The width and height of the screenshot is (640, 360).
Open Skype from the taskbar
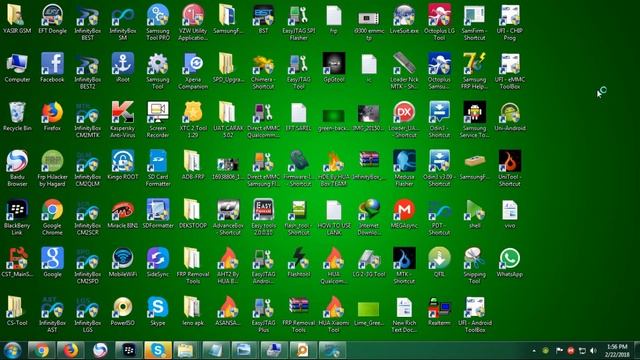click(x=158, y=351)
